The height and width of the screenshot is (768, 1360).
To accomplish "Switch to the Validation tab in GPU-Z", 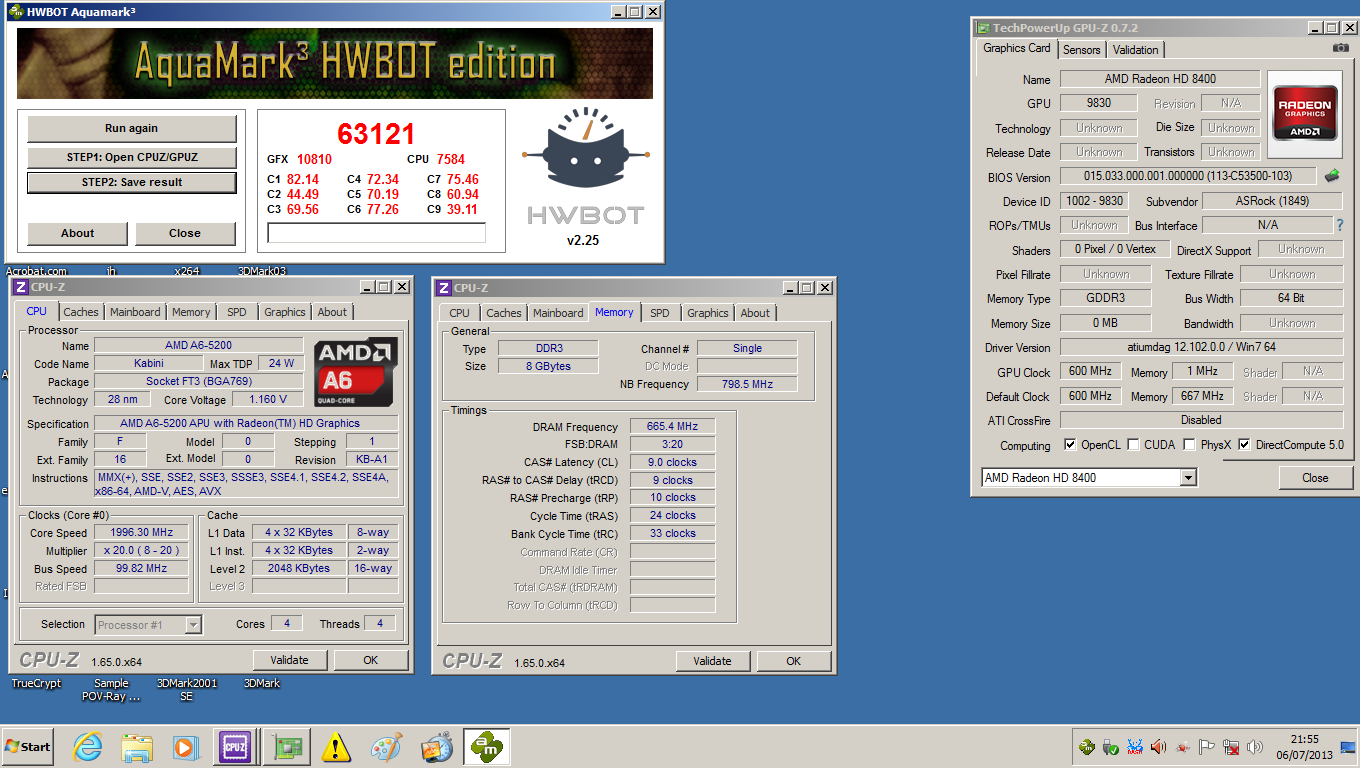I will [1136, 50].
